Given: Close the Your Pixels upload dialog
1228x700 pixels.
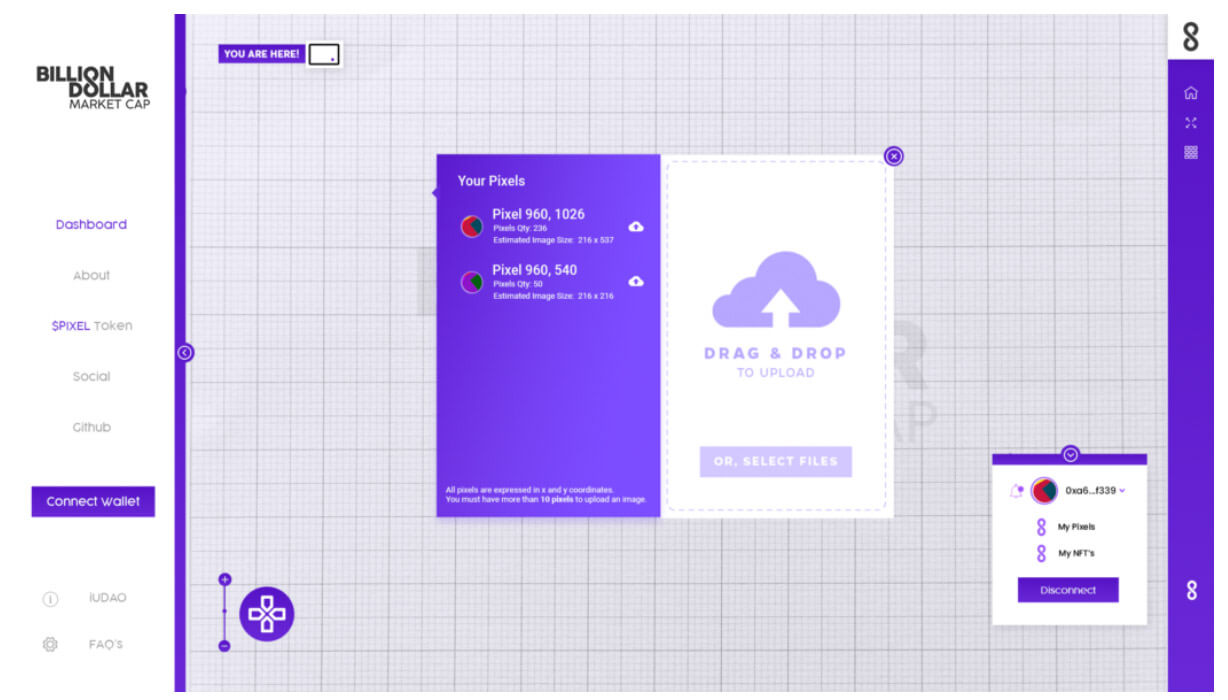Looking at the screenshot, I should click(x=893, y=156).
